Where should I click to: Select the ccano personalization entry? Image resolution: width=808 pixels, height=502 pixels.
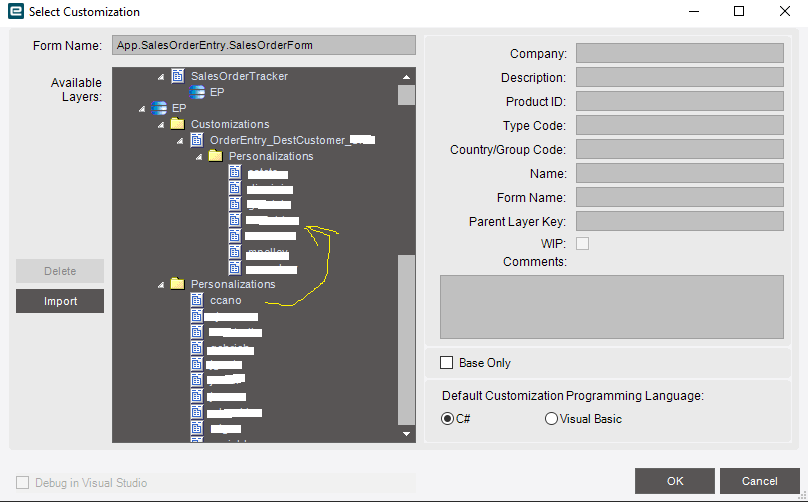click(x=225, y=300)
